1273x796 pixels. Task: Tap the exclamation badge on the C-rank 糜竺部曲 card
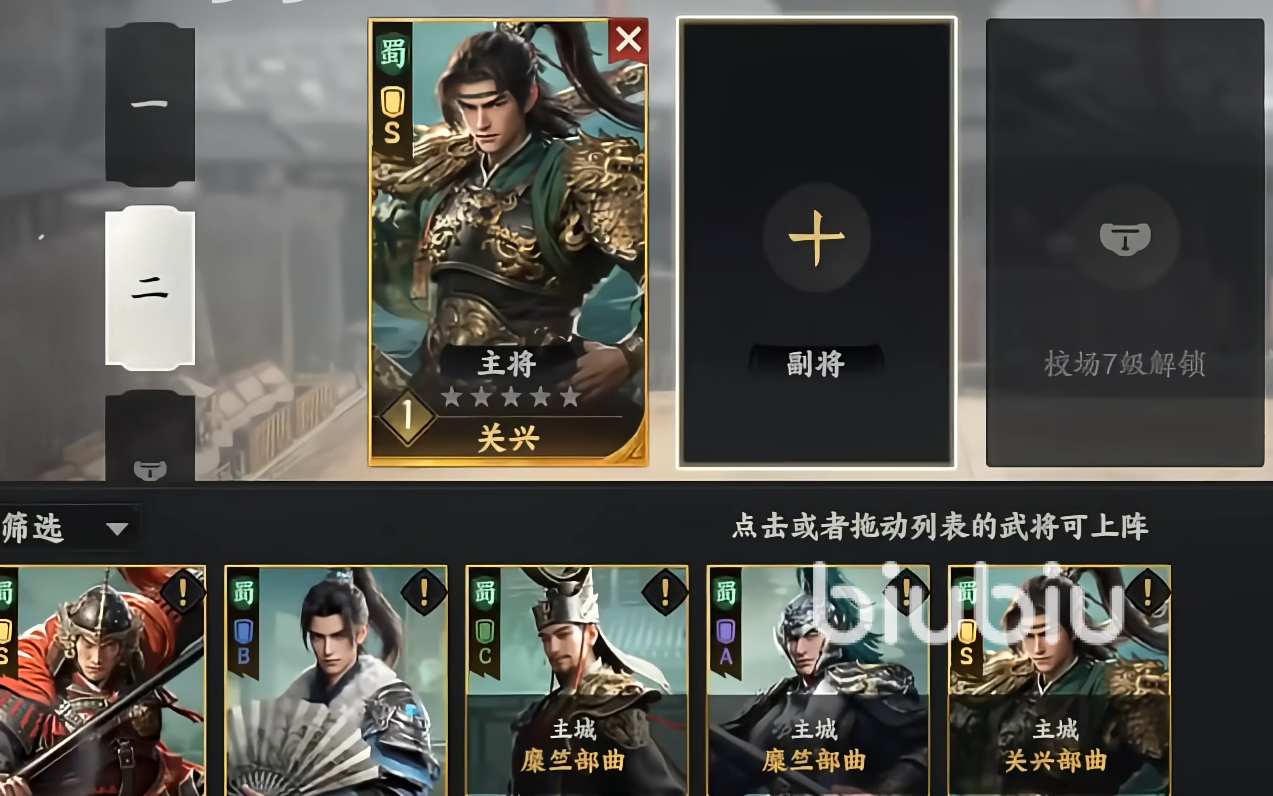pyautogui.click(x=665, y=592)
